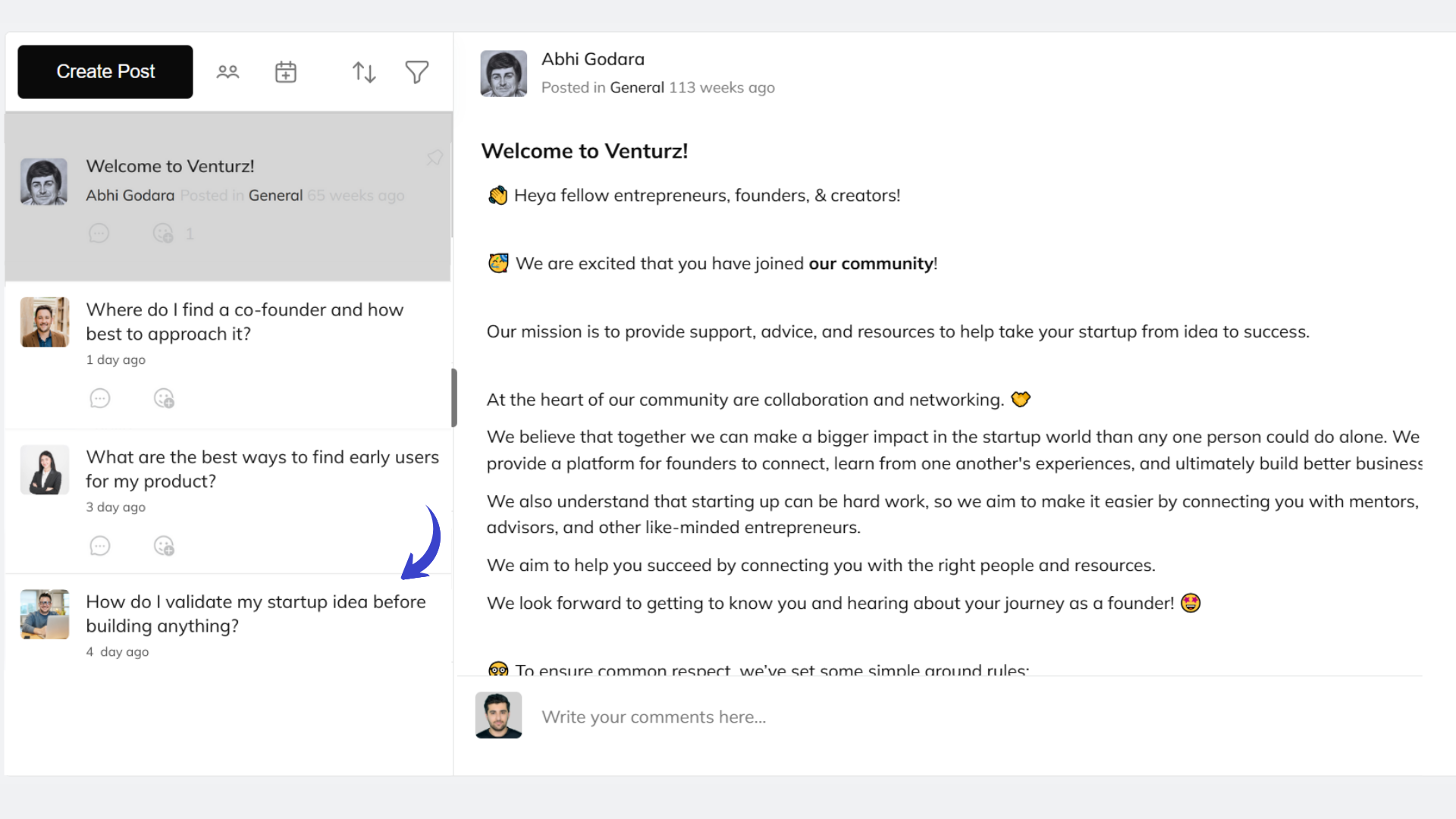The height and width of the screenshot is (819, 1456).
Task: Open comments on the co-founder post
Action: click(100, 397)
